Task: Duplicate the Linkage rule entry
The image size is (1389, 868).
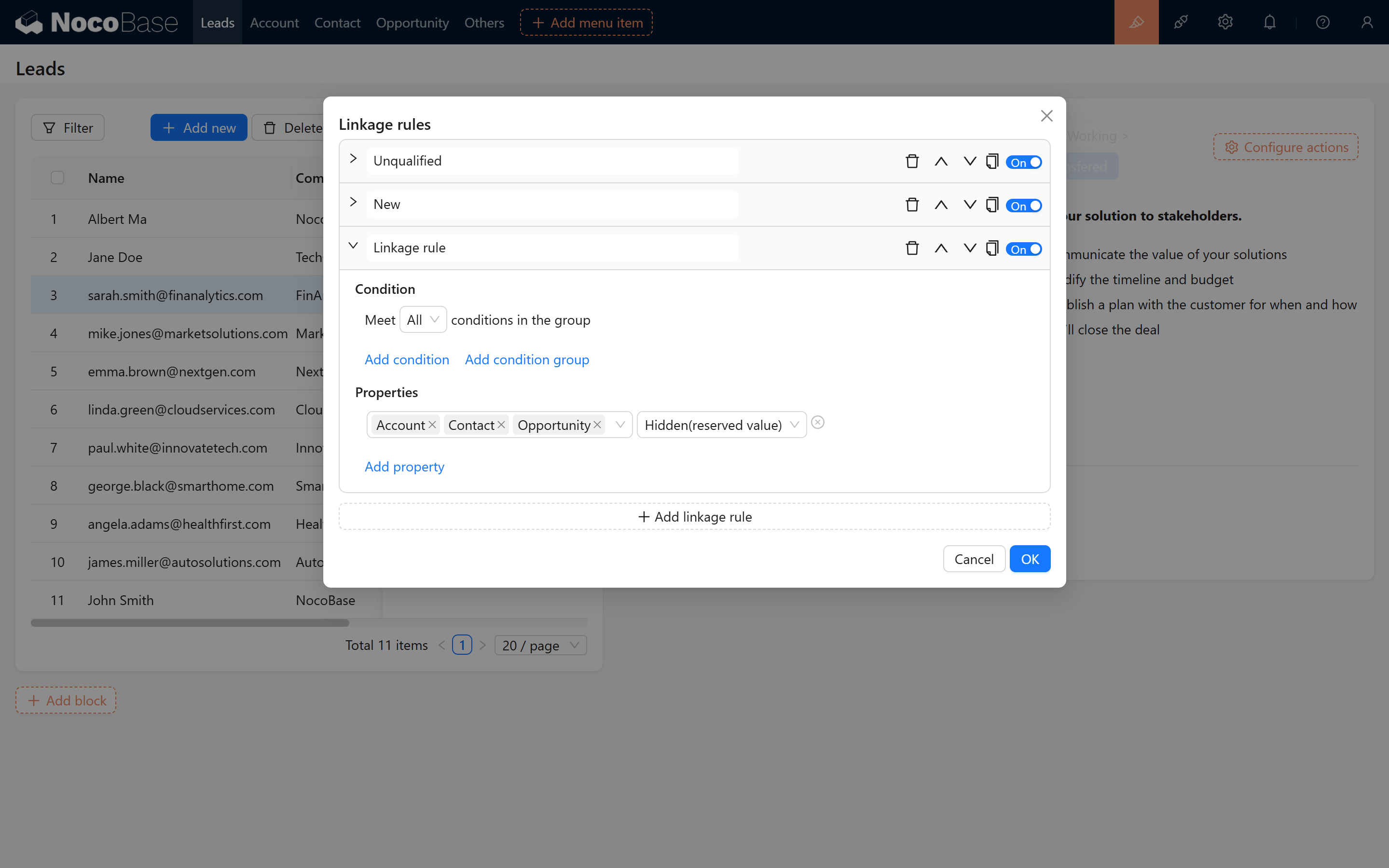Action: (992, 248)
